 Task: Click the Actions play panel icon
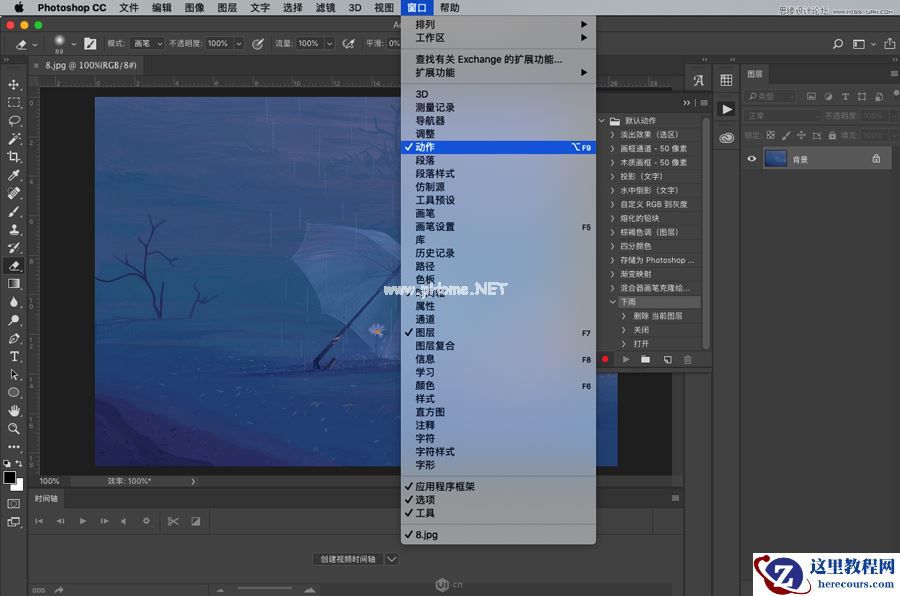tap(727, 109)
